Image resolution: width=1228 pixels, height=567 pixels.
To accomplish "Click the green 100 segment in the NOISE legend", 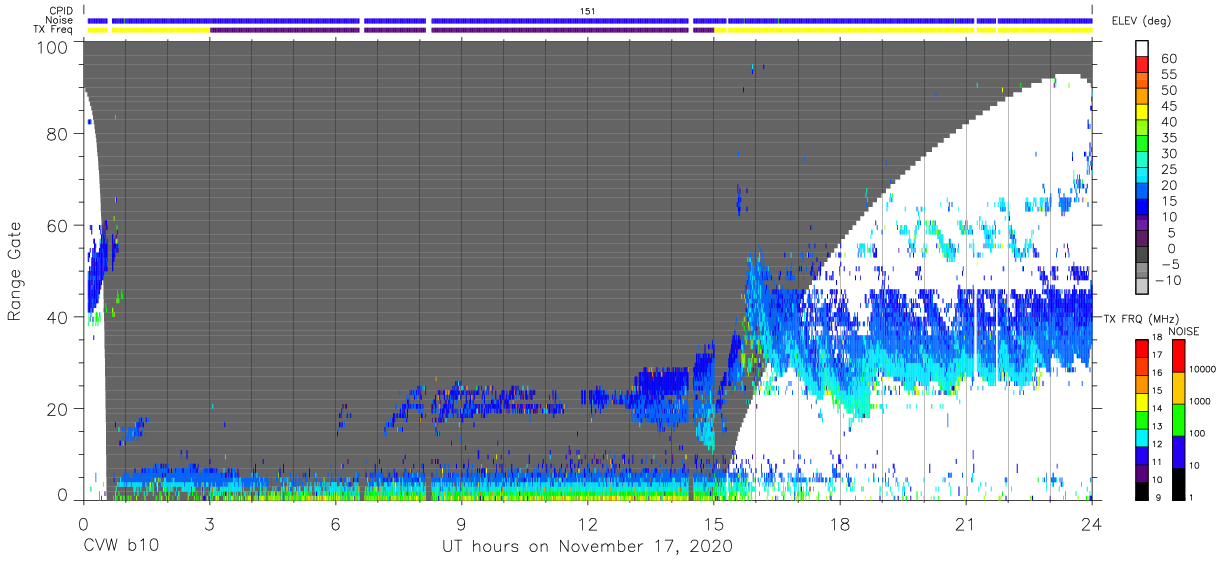I will [1179, 420].
